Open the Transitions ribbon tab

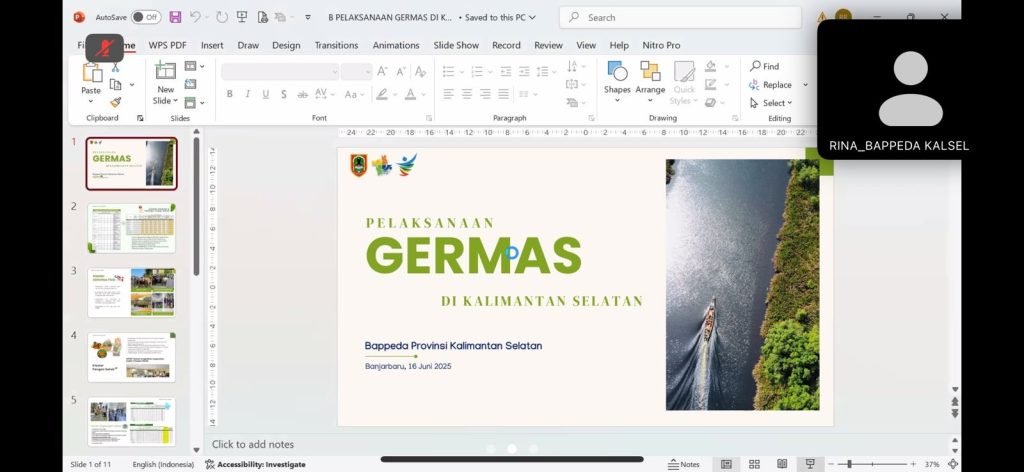point(336,45)
